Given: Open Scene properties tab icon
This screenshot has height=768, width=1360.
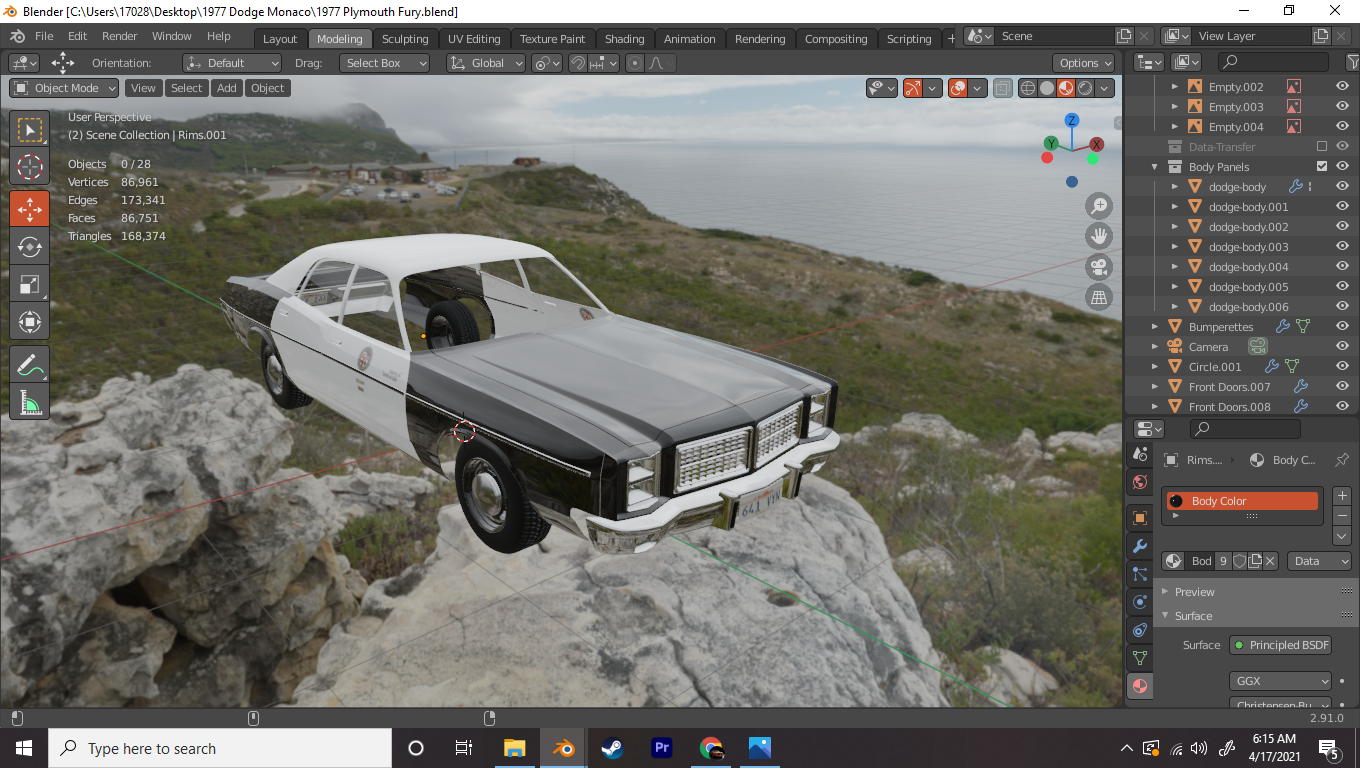Looking at the screenshot, I should pos(1139,454).
